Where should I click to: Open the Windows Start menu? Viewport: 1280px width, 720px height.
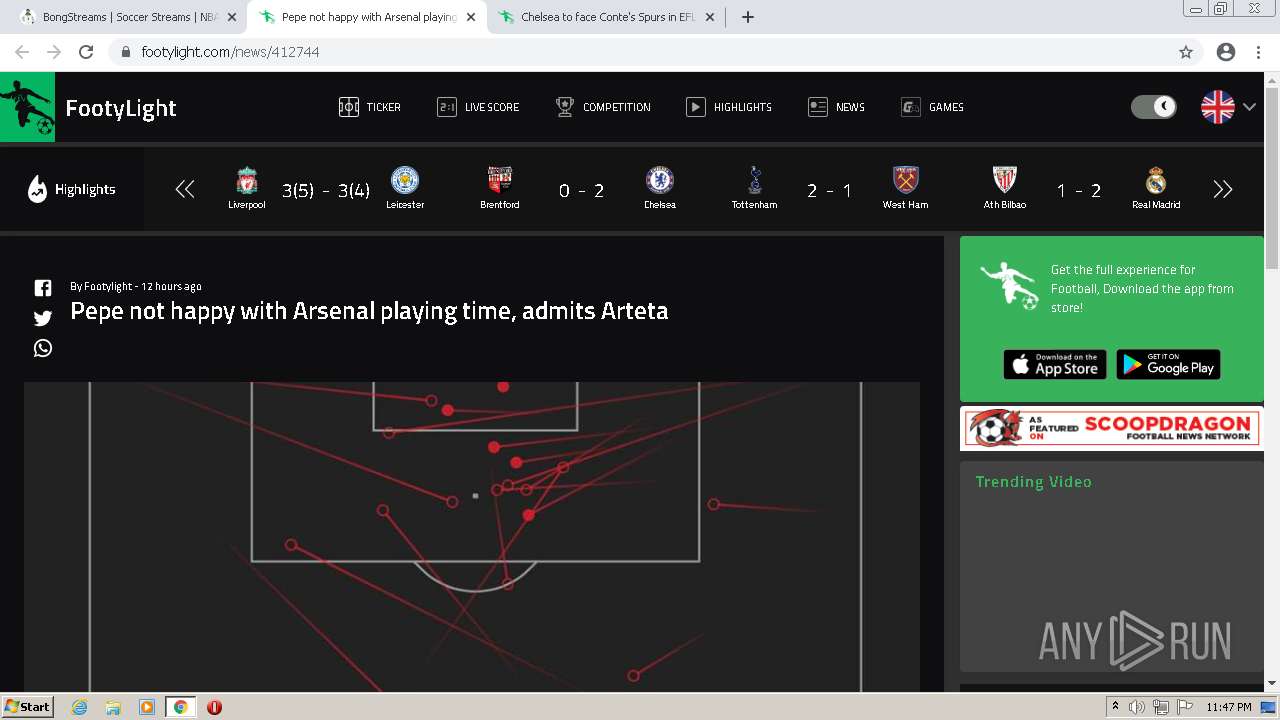(x=27, y=706)
